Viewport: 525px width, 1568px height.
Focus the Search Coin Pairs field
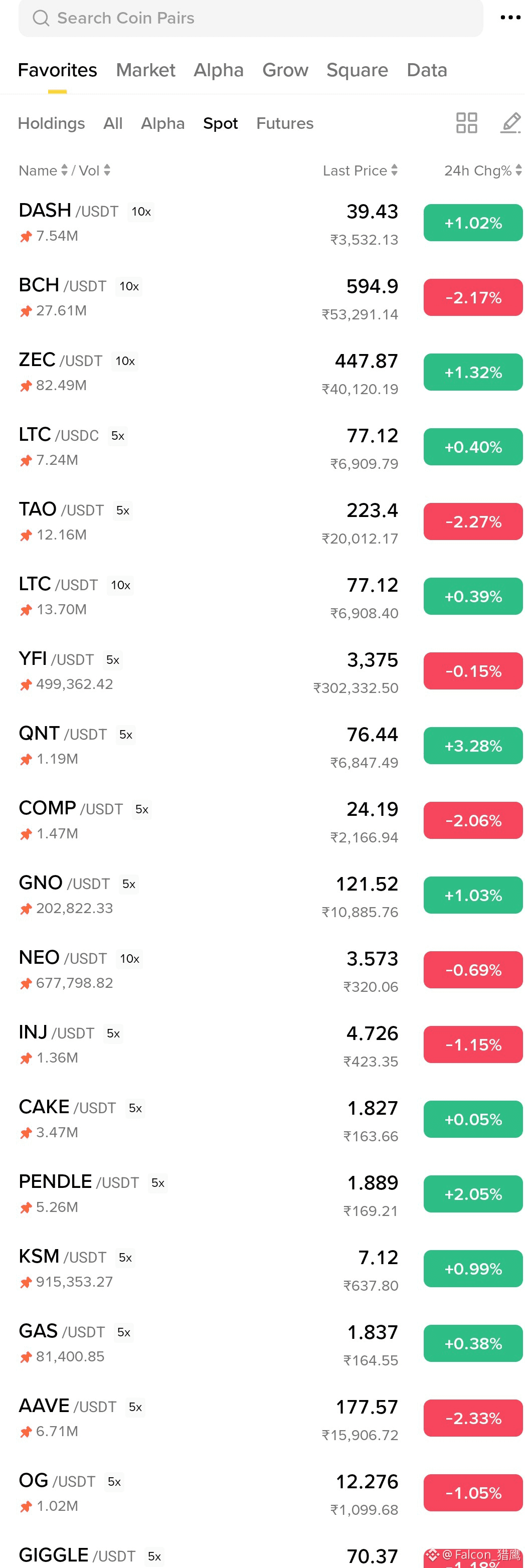click(x=251, y=18)
